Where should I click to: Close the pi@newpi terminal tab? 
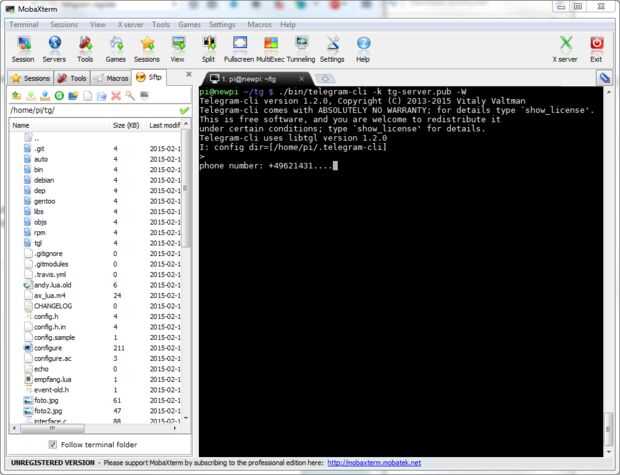click(301, 79)
